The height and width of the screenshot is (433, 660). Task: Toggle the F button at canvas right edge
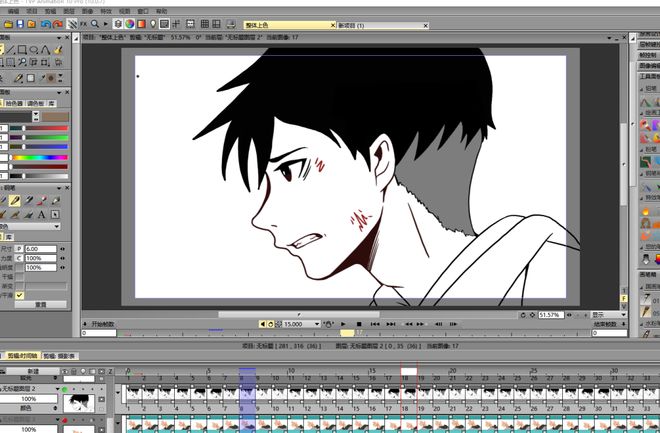tap(624, 298)
